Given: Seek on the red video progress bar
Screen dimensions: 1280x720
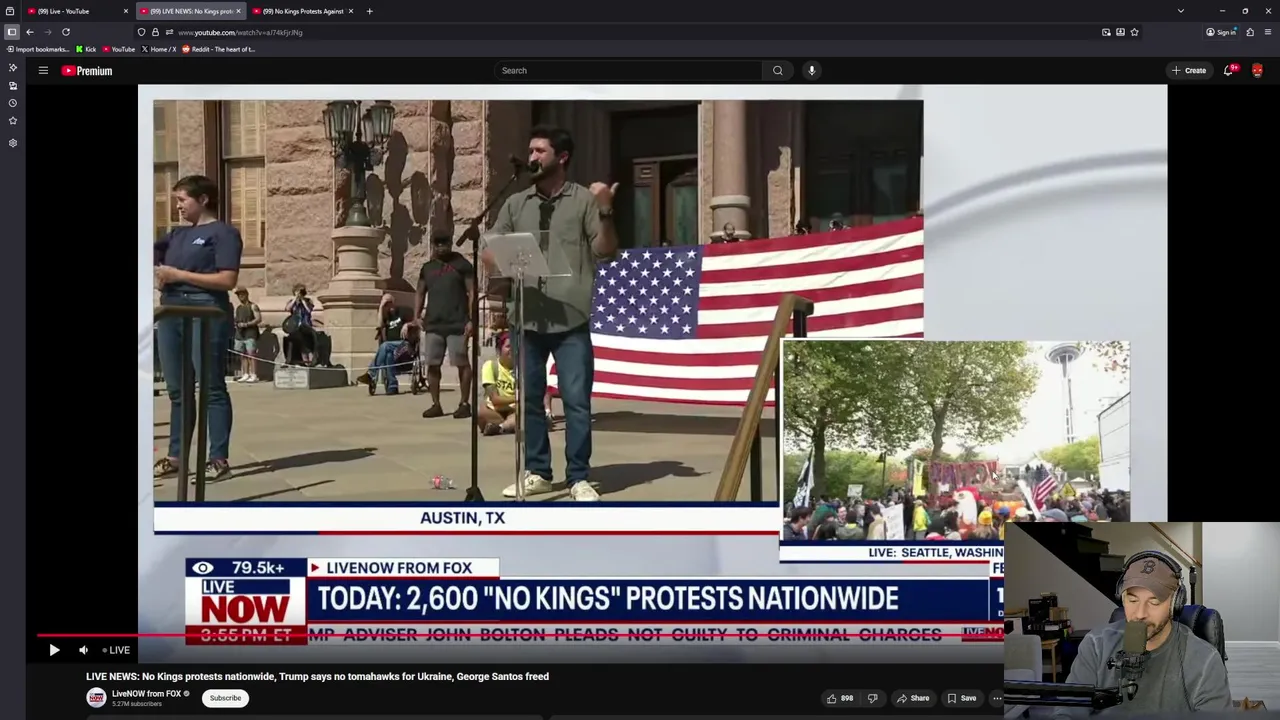Looking at the screenshot, I should pyautogui.click(x=520, y=635).
